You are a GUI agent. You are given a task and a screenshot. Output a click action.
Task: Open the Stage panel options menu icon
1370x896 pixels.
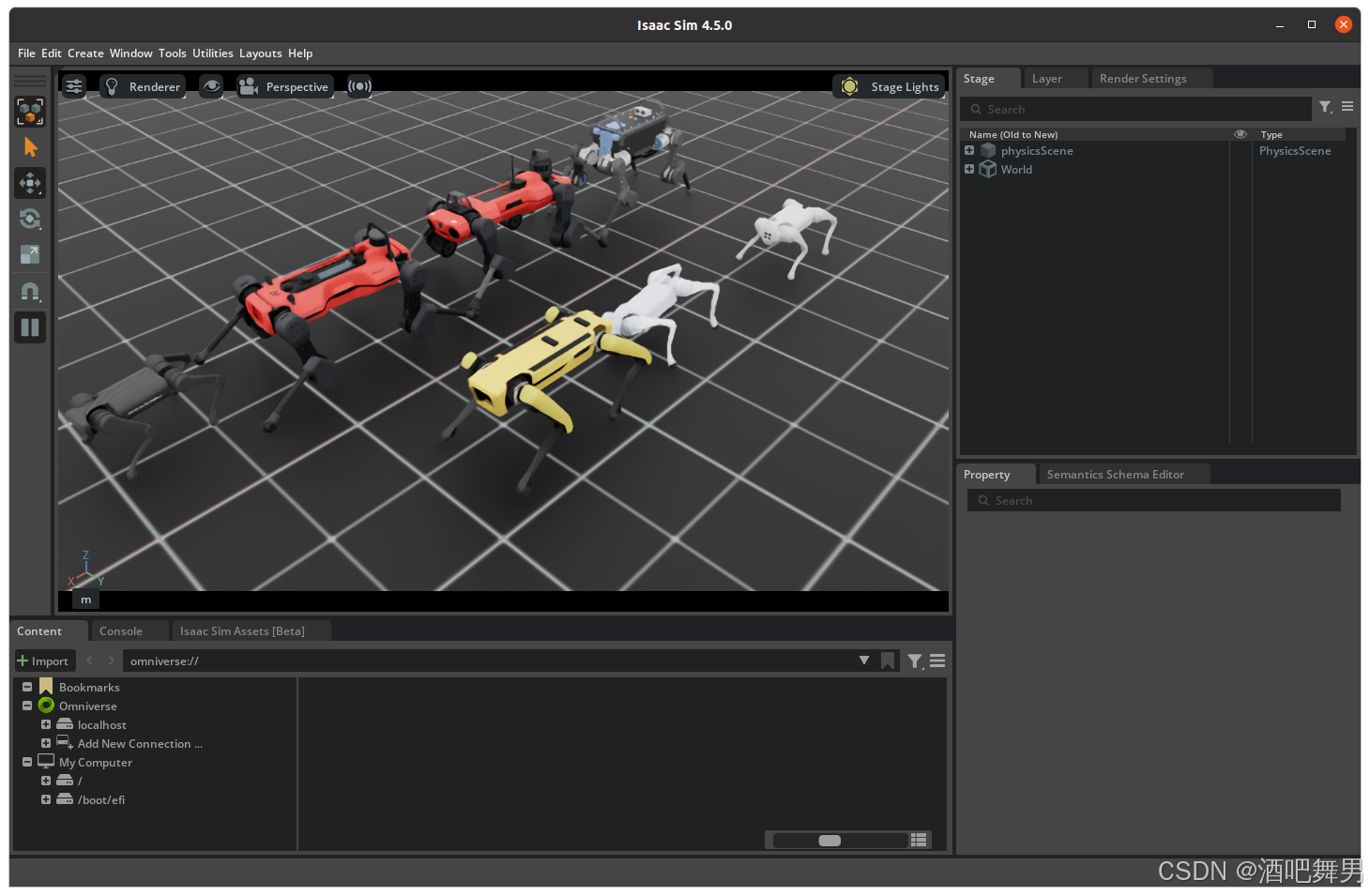click(1347, 107)
